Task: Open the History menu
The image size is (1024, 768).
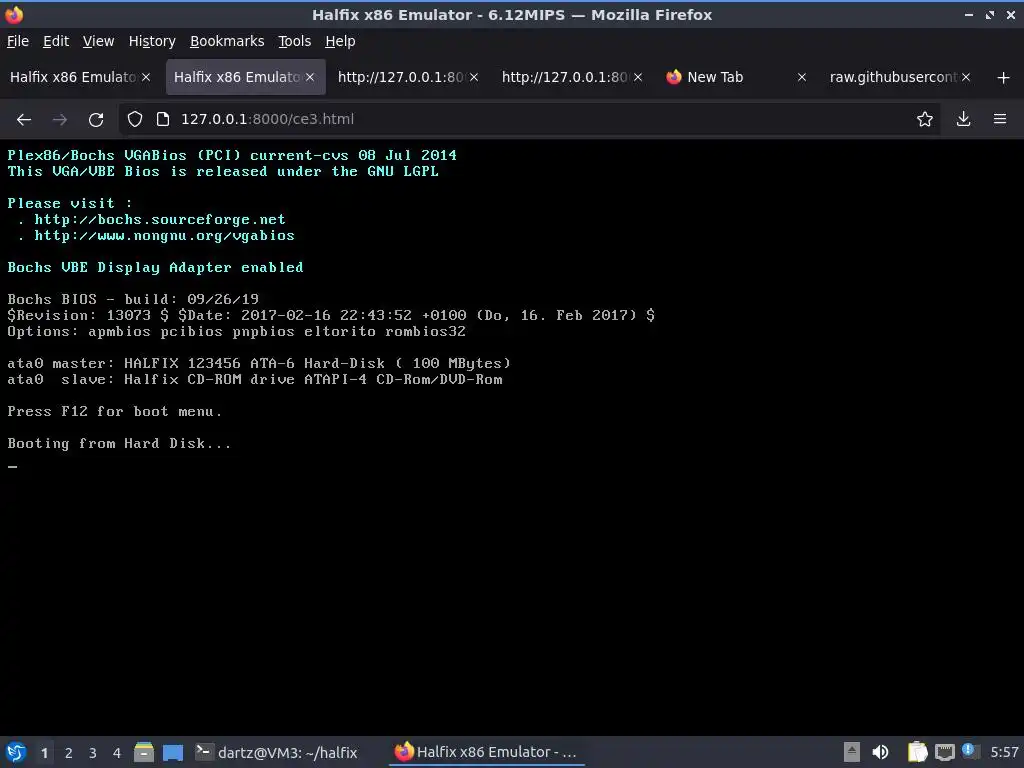Action: pyautogui.click(x=152, y=41)
